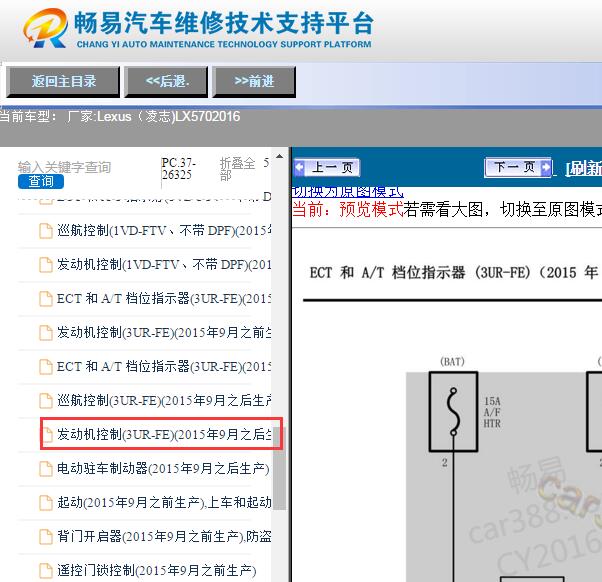602x582 pixels.
Task: Focus the 输入关键字查询 keyword field
Action: (x=64, y=167)
